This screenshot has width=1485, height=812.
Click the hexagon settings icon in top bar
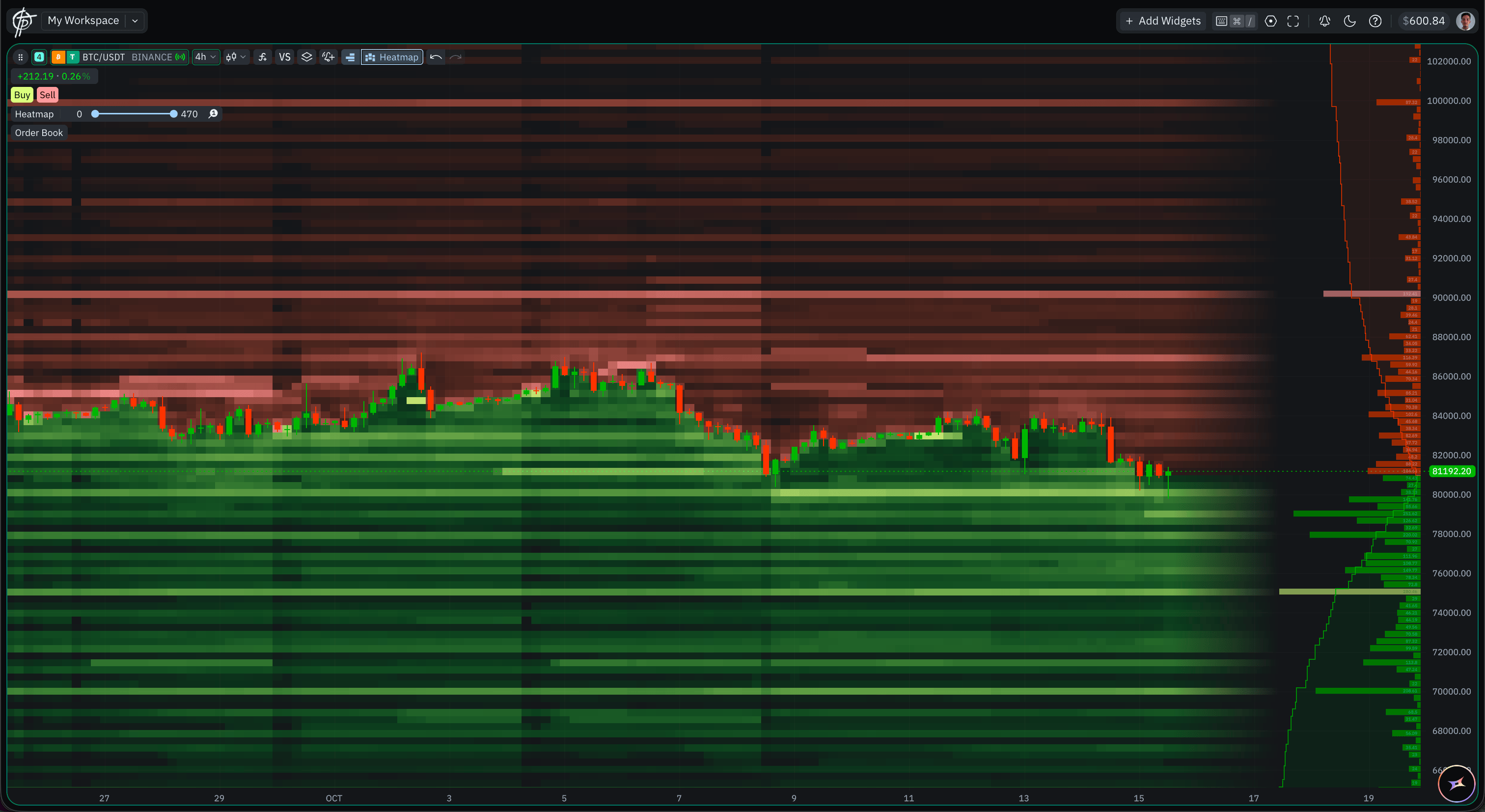click(1270, 21)
